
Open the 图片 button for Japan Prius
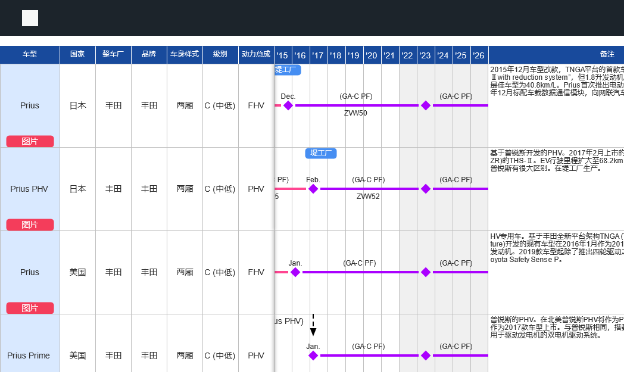coord(30,141)
